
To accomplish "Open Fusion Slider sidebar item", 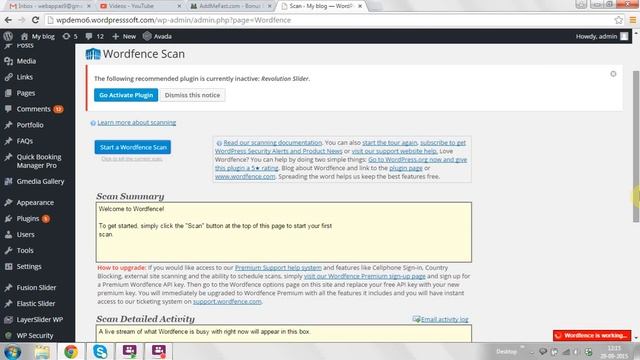I will 36,288.
